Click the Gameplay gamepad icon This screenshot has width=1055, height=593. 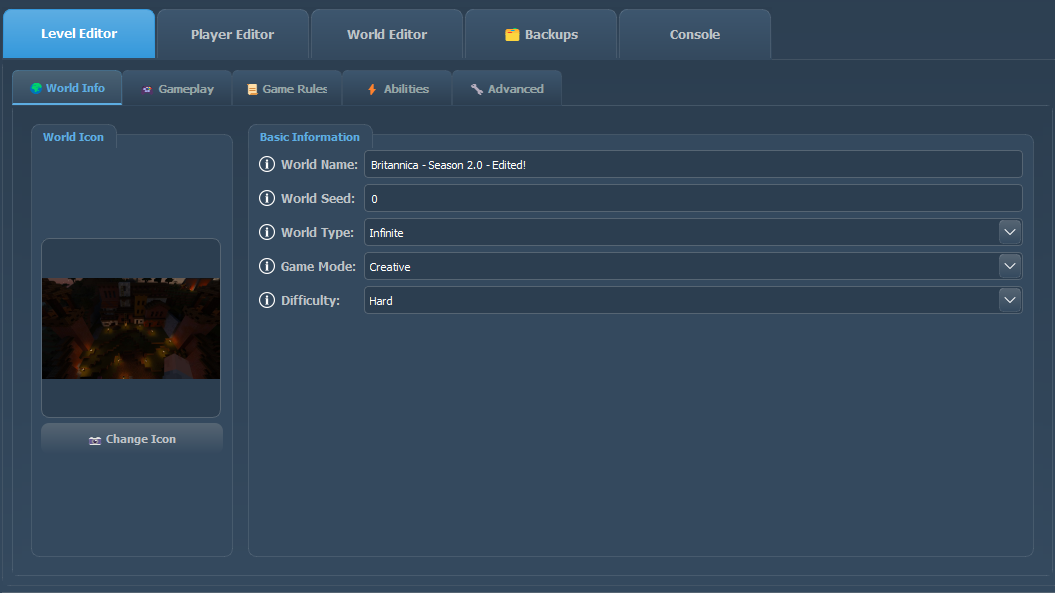point(146,89)
